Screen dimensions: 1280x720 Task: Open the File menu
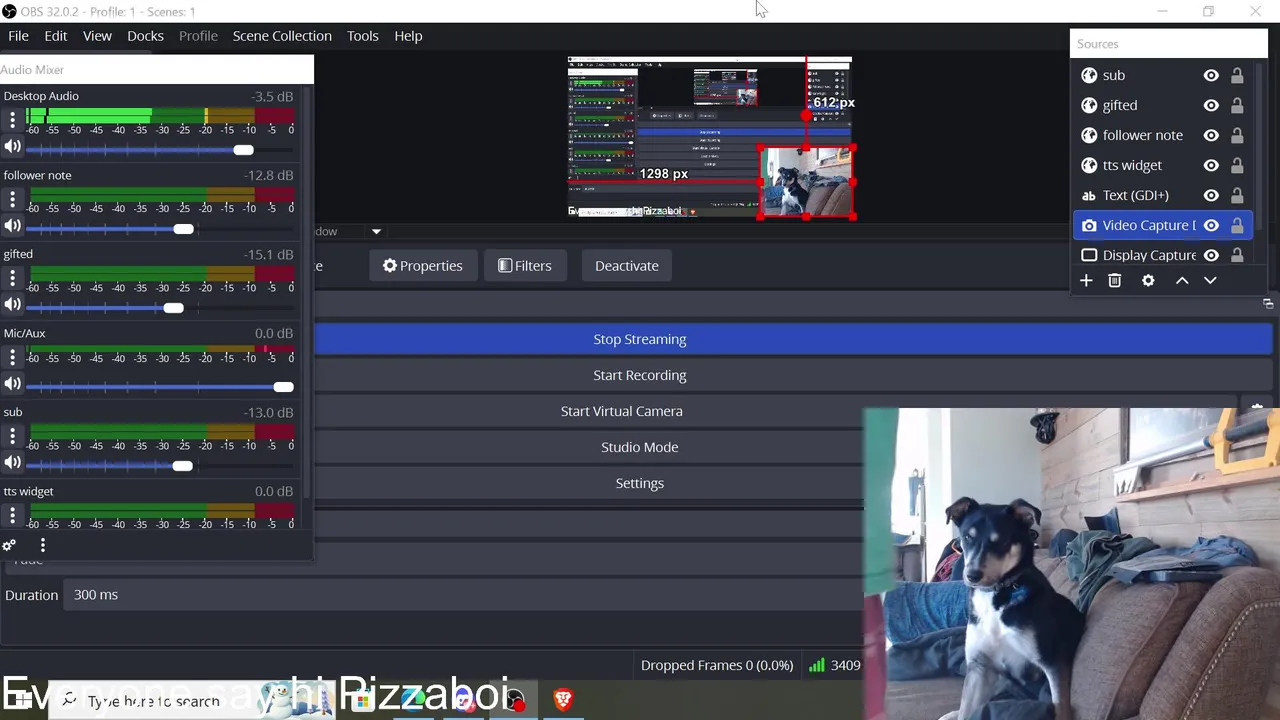tap(18, 36)
